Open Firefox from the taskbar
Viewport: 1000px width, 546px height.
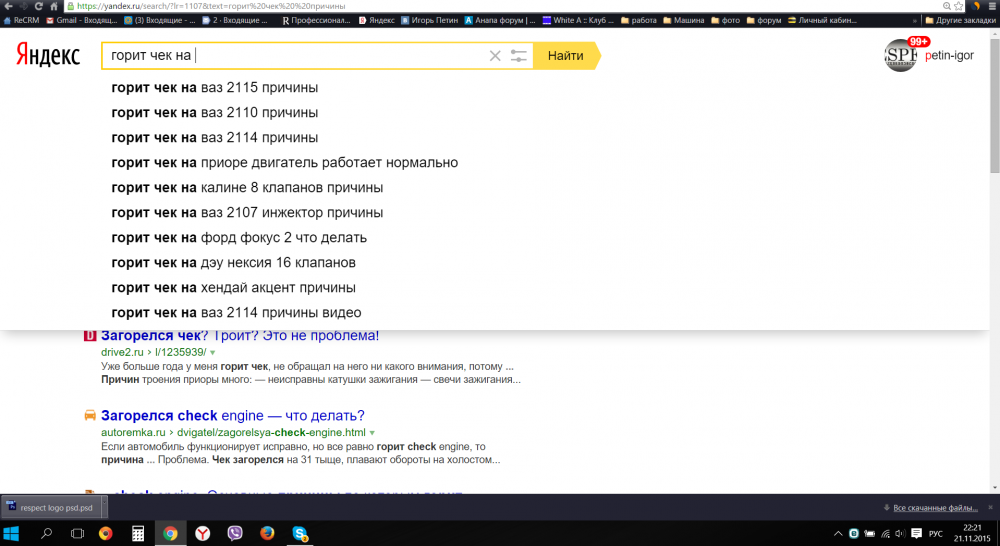[x=267, y=533]
